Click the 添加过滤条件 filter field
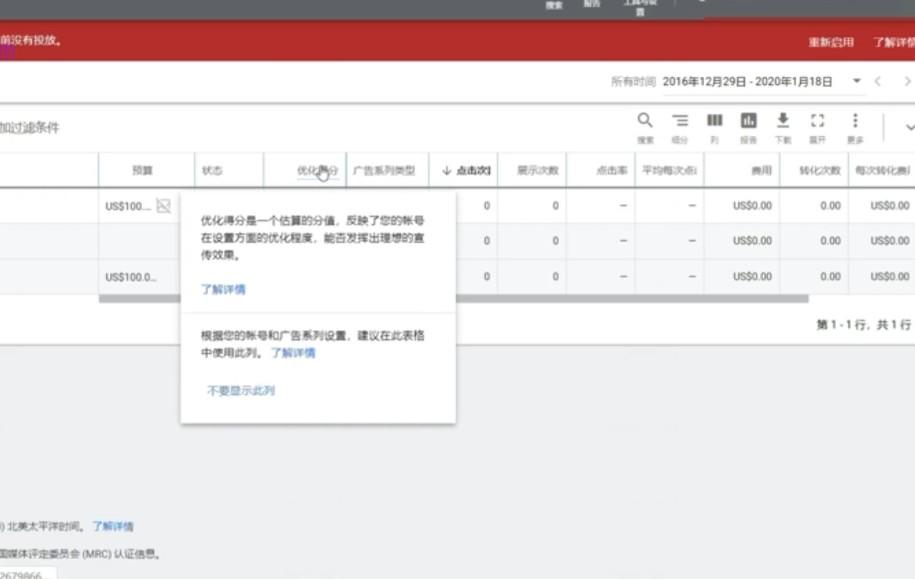Viewport: 915px width, 579px height. coord(30,128)
